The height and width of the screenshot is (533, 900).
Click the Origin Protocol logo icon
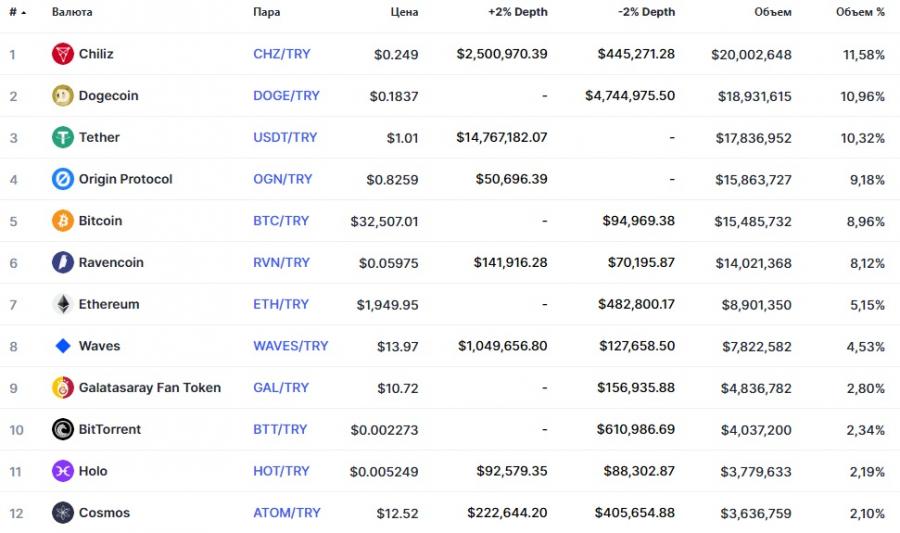click(63, 179)
